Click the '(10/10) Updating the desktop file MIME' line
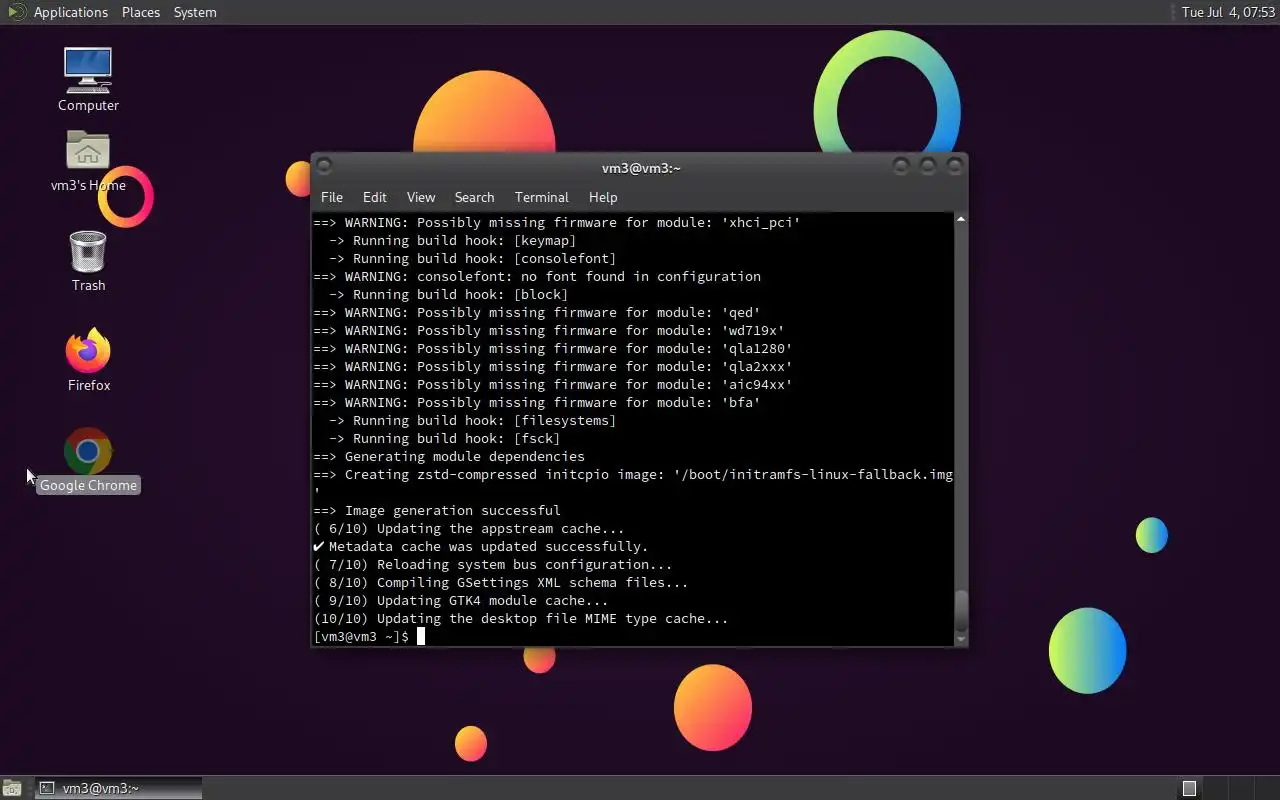 point(521,618)
